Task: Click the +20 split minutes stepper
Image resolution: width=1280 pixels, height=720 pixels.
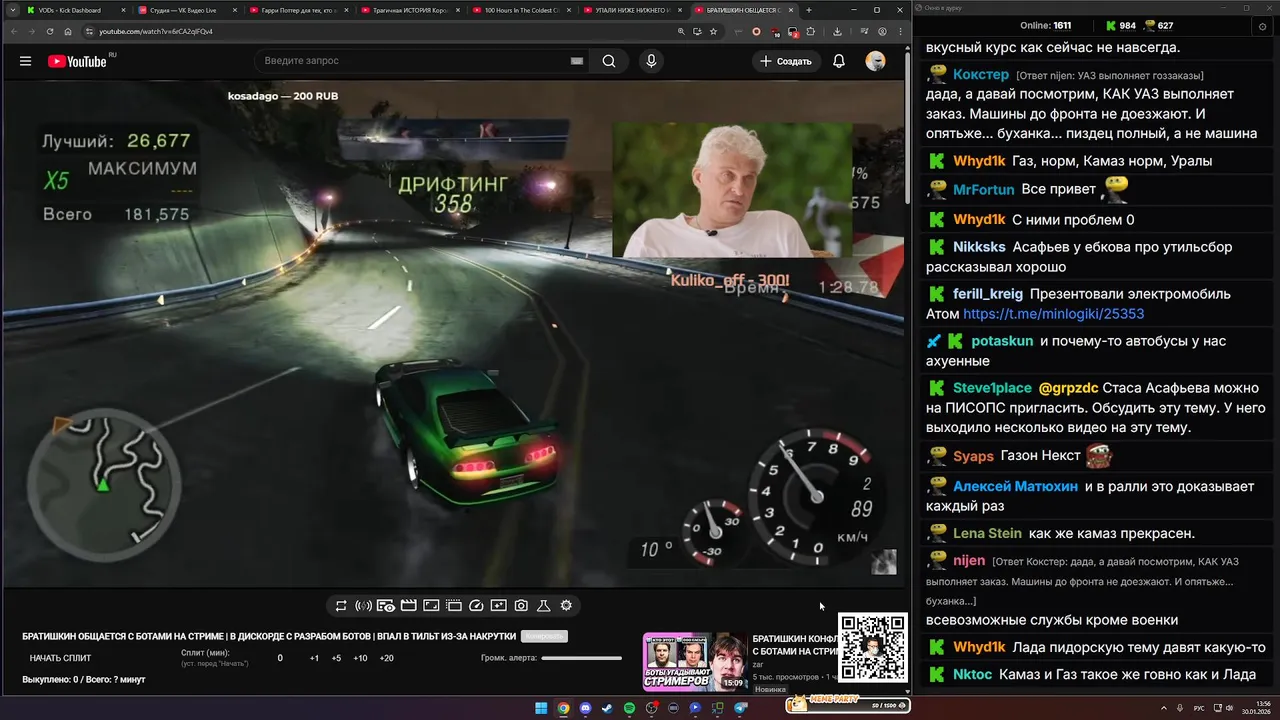Action: (386, 658)
